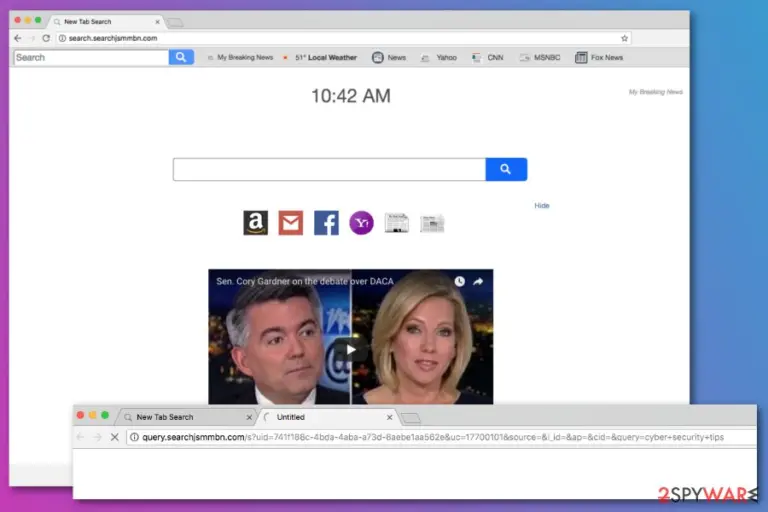Click the Fox News toolbar icon

[x=581, y=57]
